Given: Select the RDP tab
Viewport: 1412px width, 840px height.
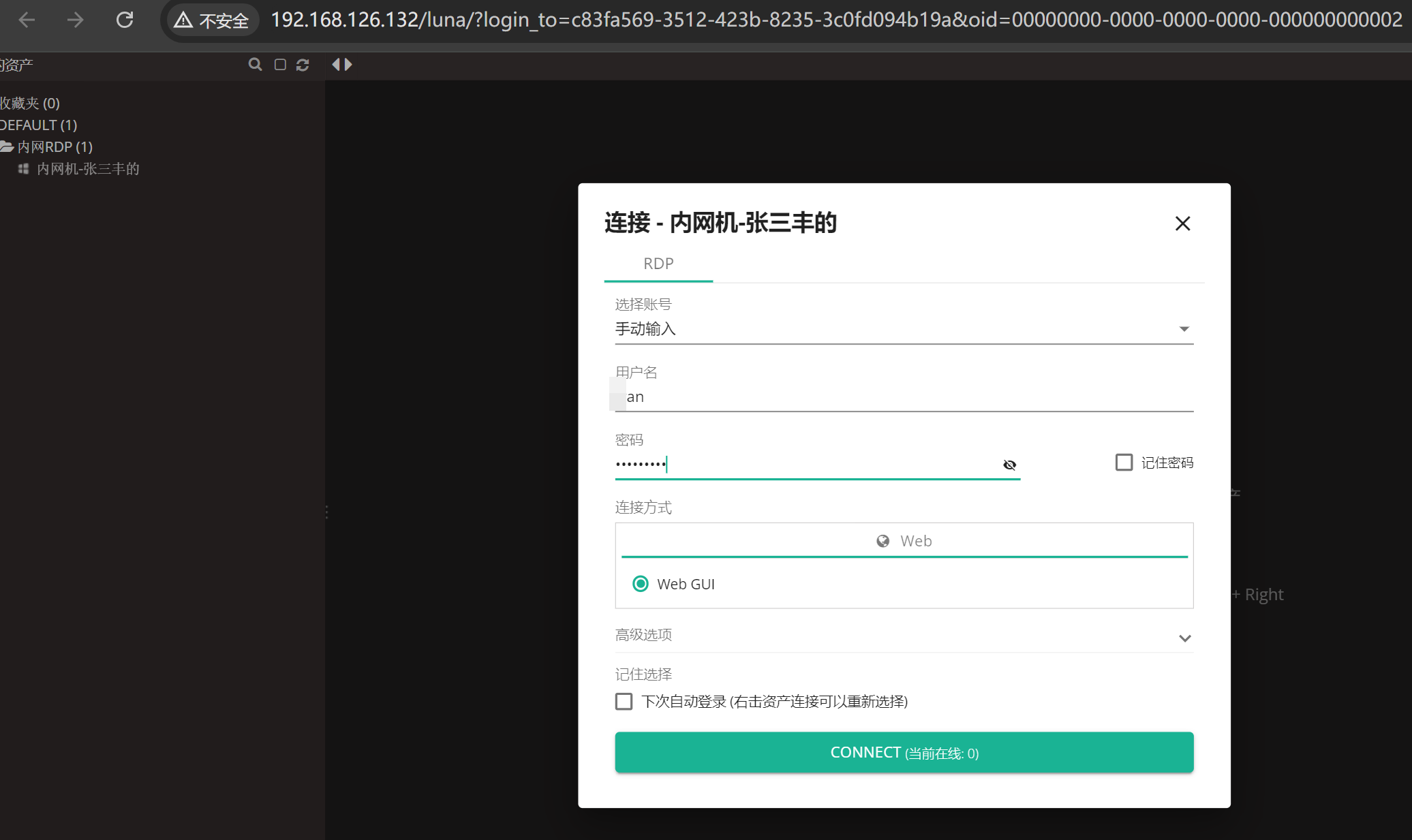Looking at the screenshot, I should coord(658,264).
